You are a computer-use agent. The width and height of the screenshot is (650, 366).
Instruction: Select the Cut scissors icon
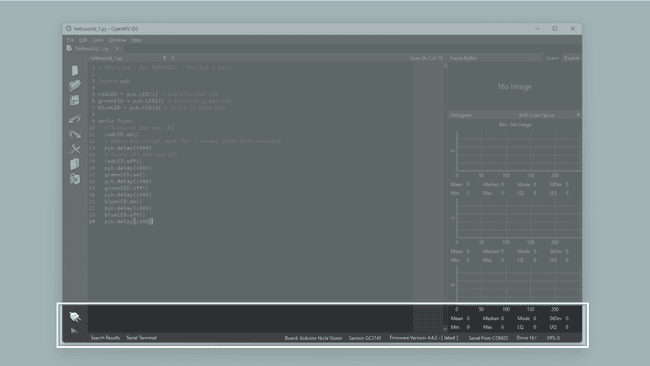75,149
